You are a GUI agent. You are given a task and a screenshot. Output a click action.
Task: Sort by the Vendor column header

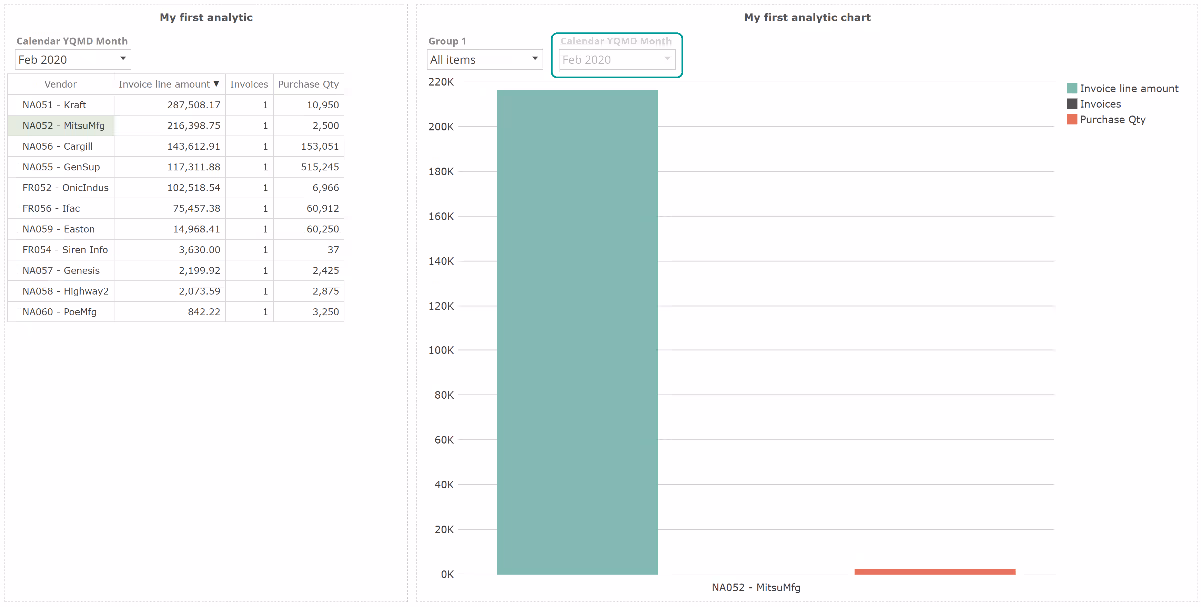click(x=61, y=84)
